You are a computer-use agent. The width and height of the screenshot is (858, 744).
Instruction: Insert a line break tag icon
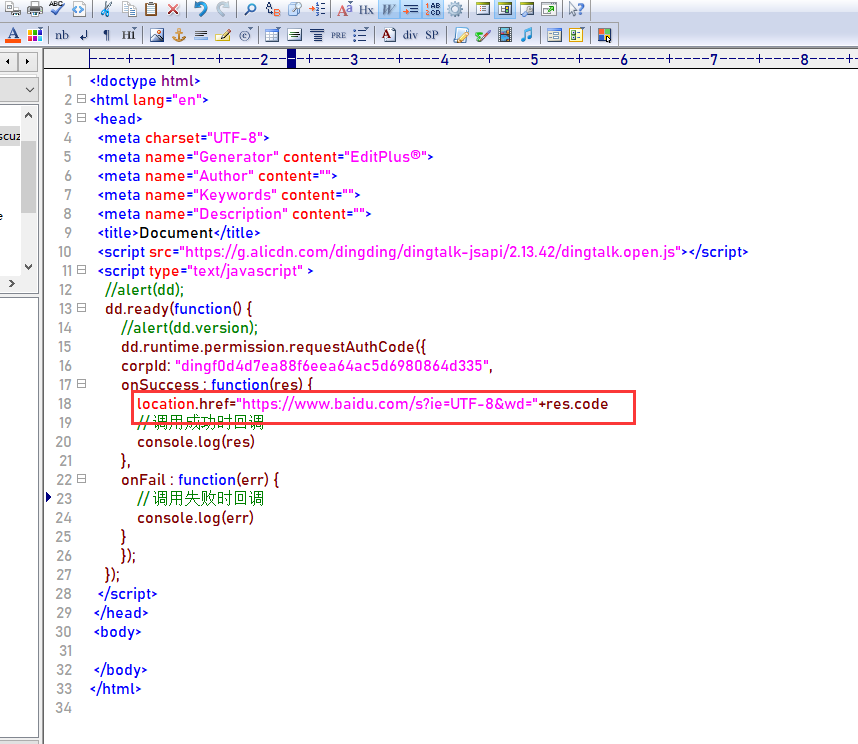[84, 35]
